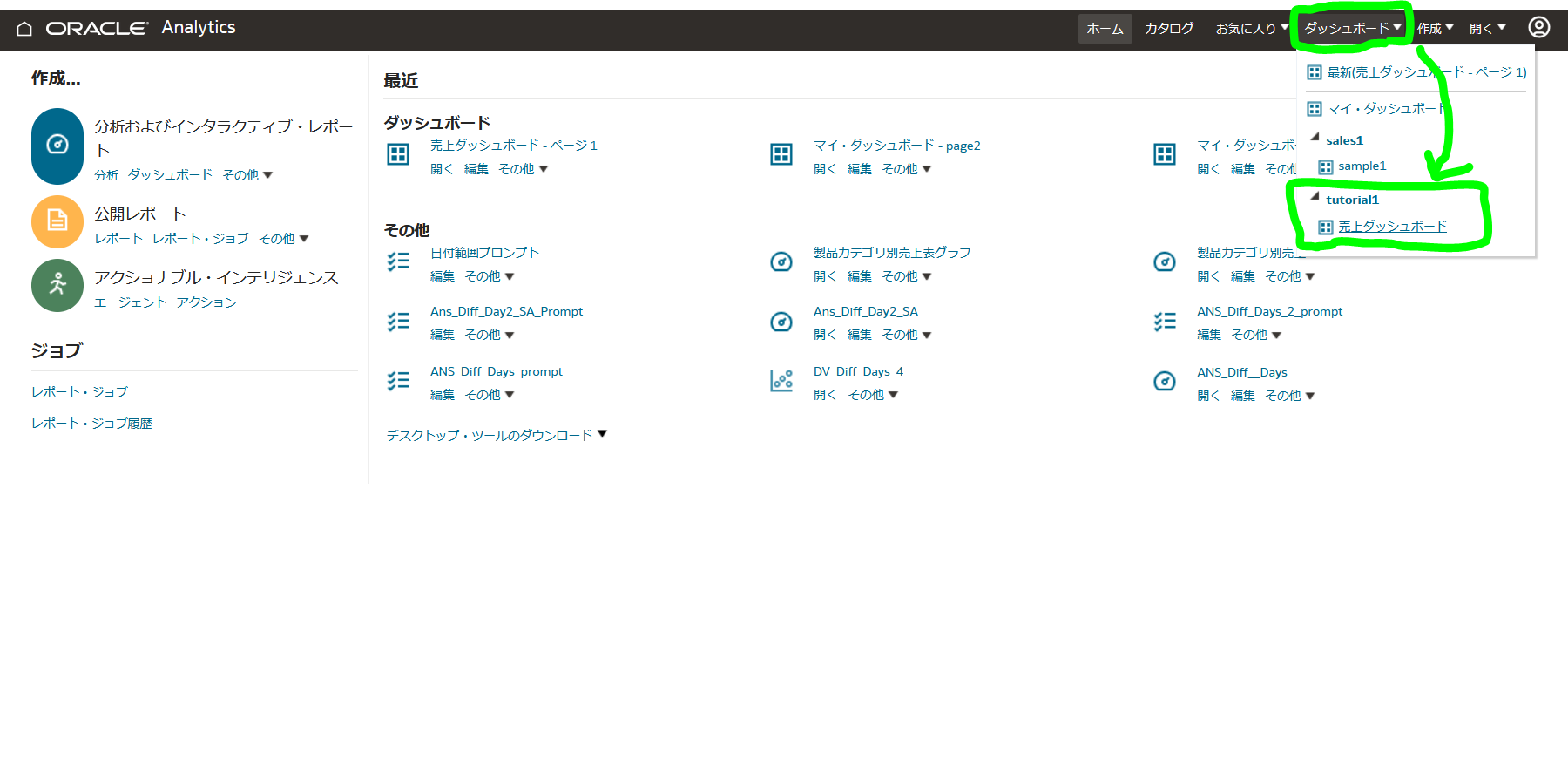Select 最新(売上ダッシュボード - ページ 1) menu entry

pos(1426,72)
